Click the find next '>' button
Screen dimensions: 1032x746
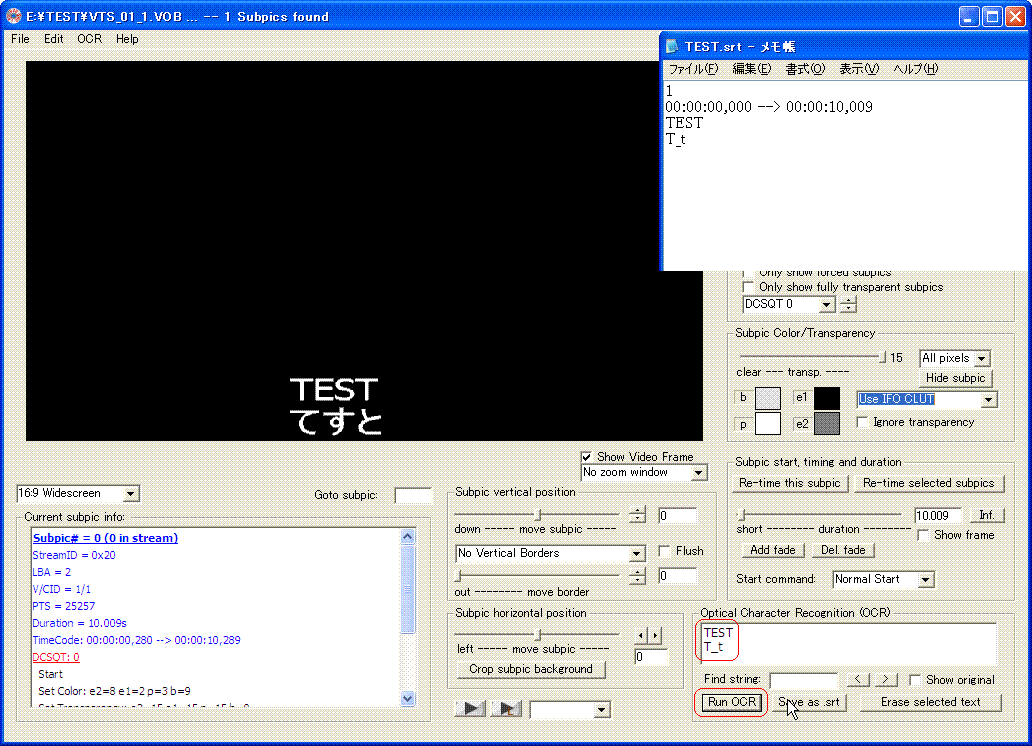tap(886, 679)
